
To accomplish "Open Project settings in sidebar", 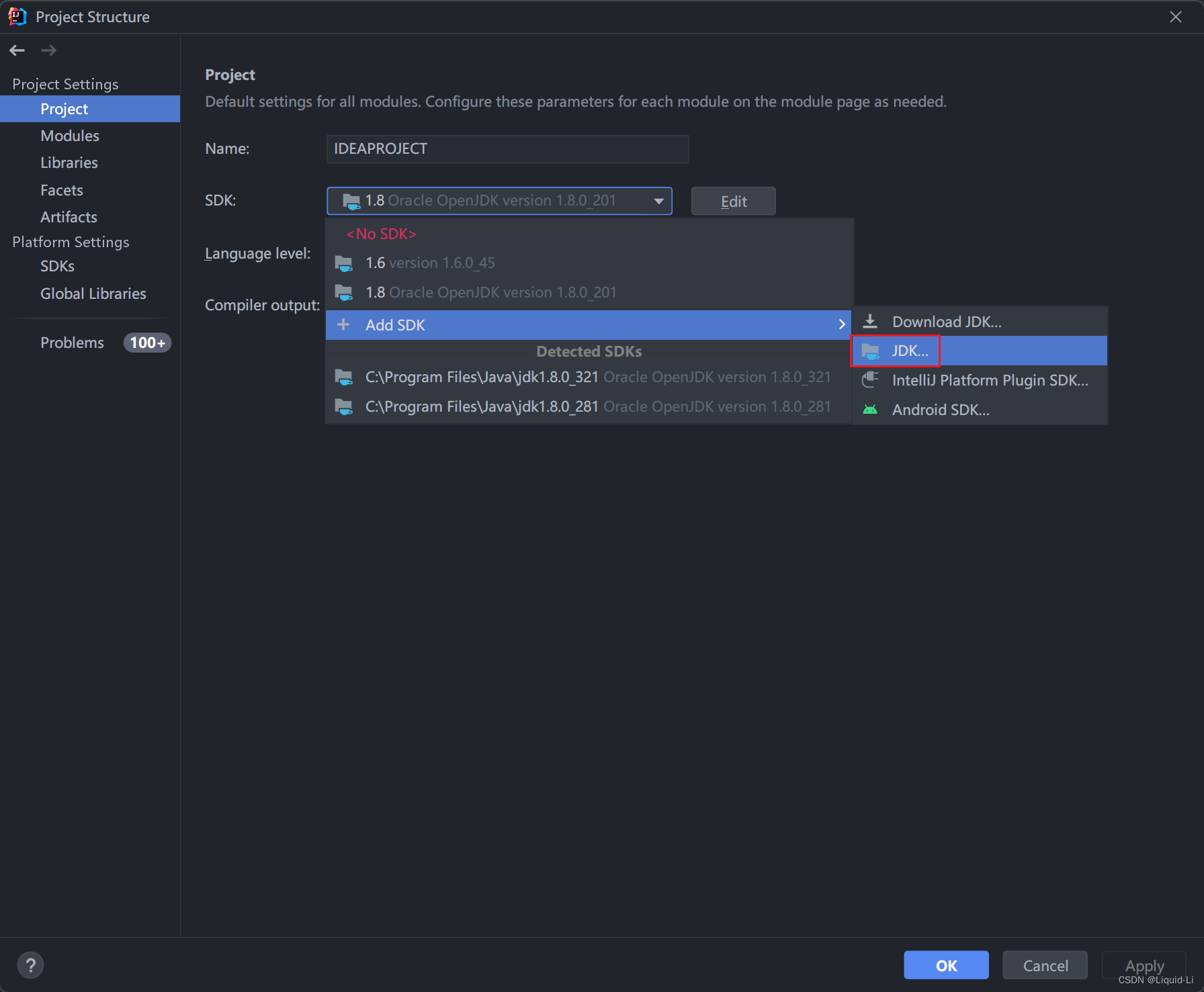I will pyautogui.click(x=90, y=109).
